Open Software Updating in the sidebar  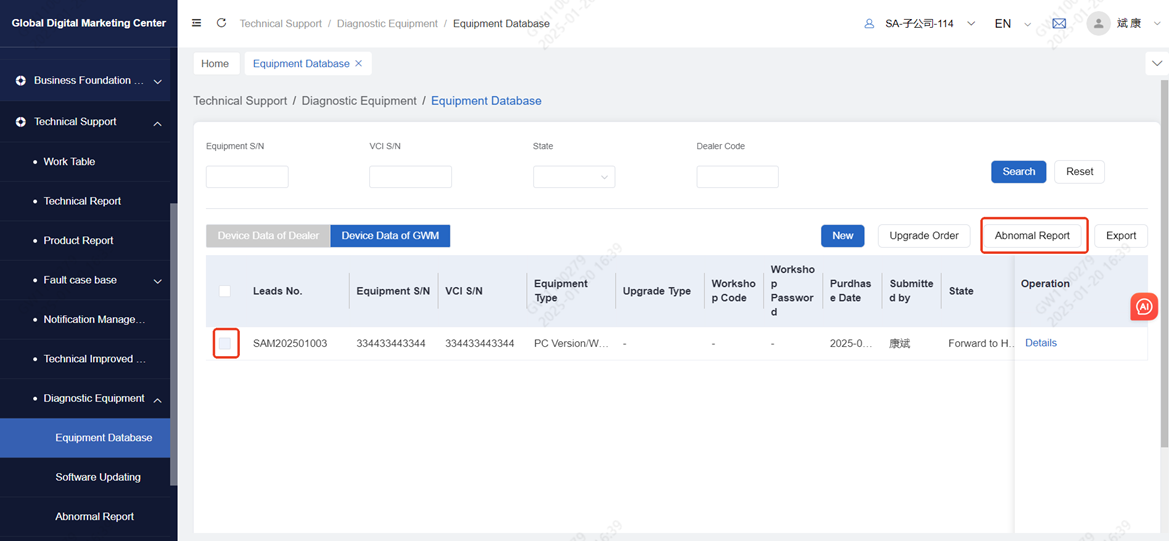[x=98, y=477]
